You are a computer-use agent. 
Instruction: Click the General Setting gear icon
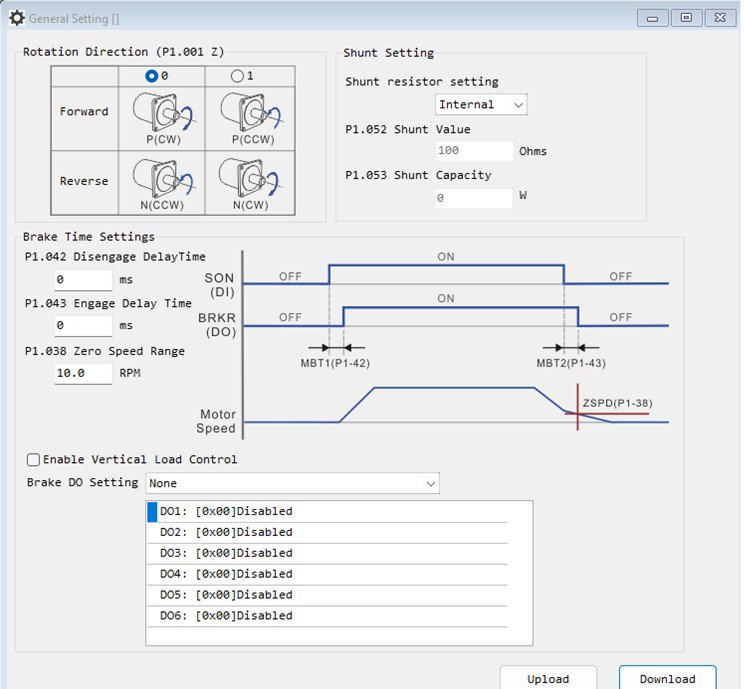[17, 19]
